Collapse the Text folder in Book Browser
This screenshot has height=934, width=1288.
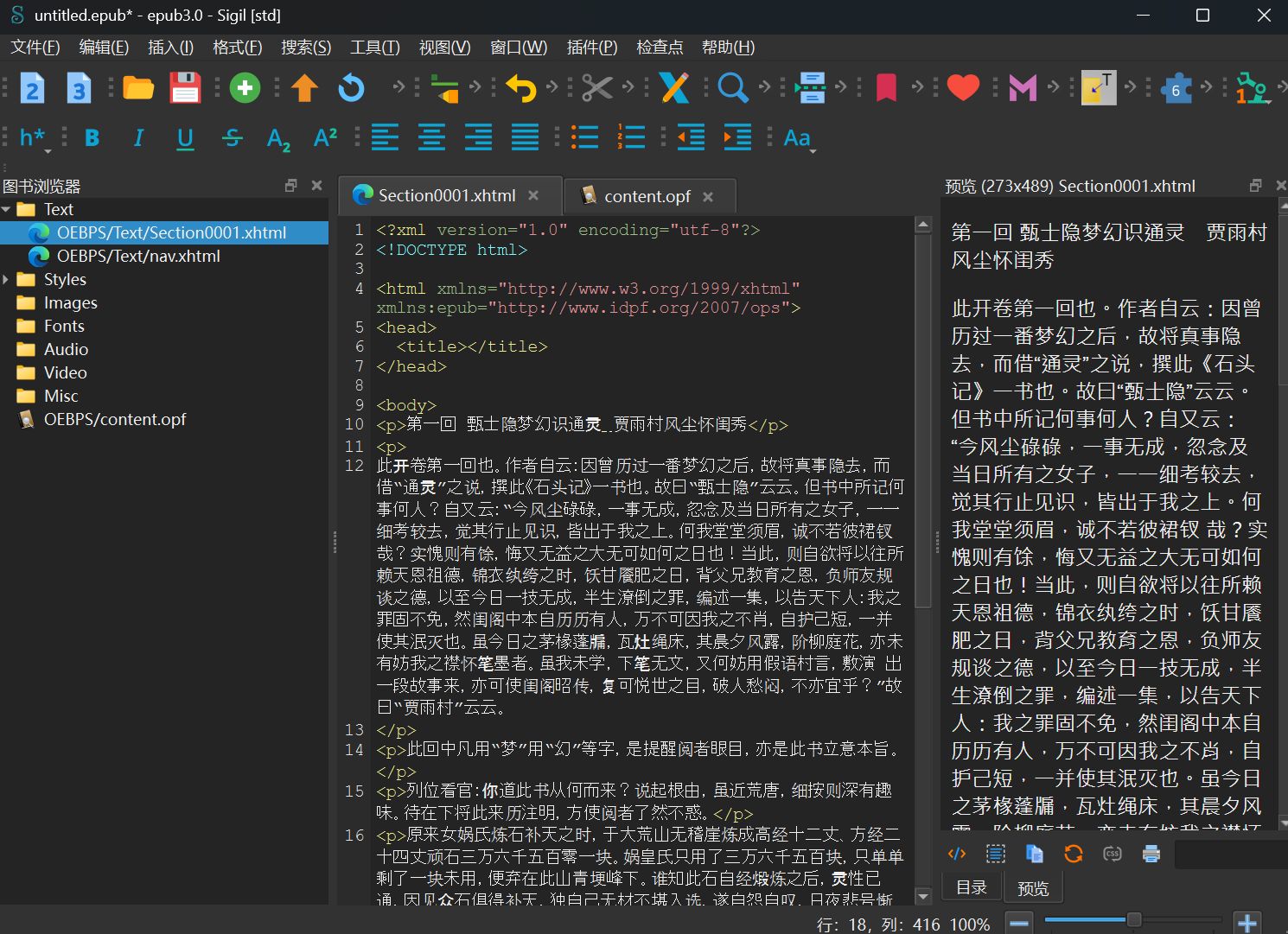click(7, 209)
